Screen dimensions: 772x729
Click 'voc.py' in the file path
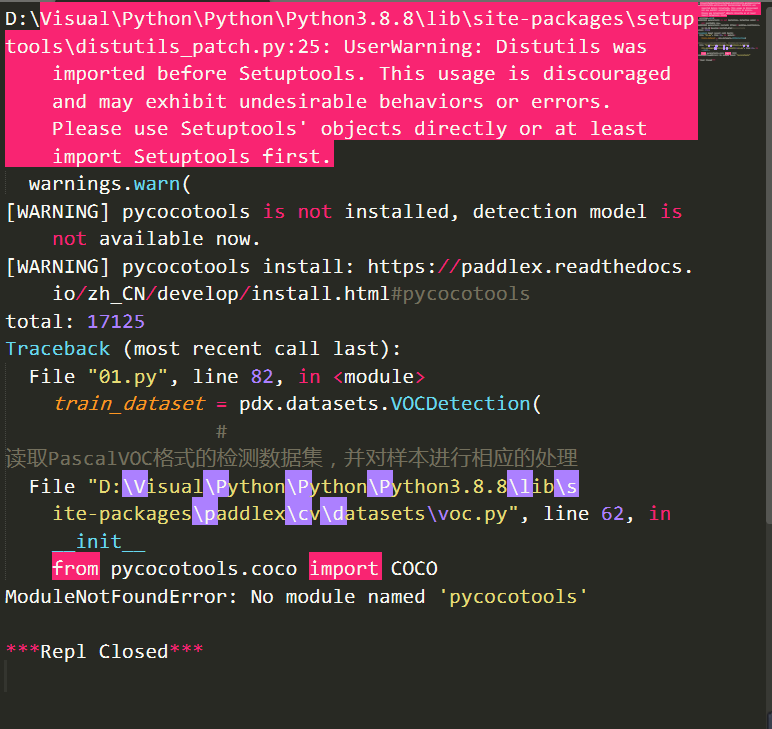[x=472, y=514]
